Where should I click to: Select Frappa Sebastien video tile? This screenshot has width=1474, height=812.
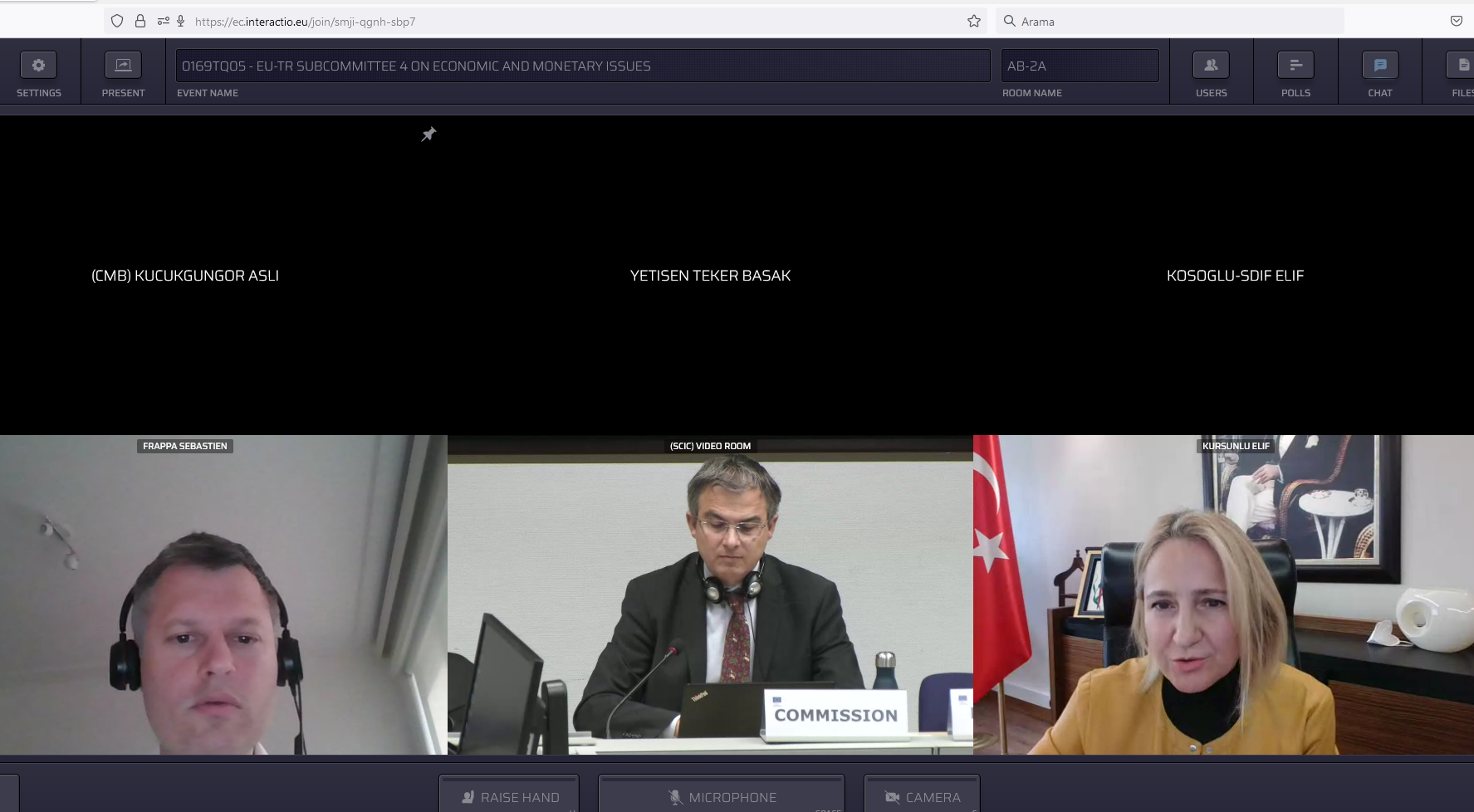[223, 594]
